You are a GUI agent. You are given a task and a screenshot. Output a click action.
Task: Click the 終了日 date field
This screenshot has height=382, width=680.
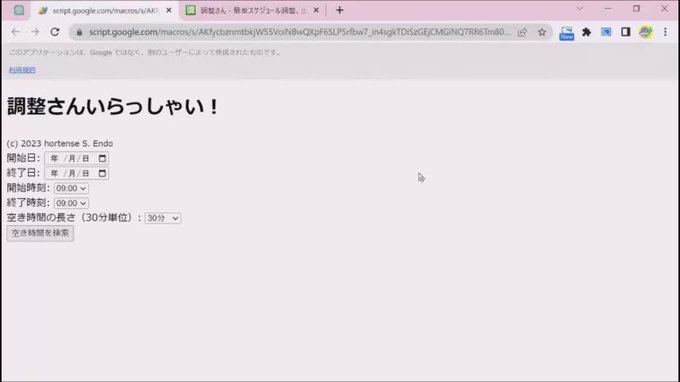76,173
